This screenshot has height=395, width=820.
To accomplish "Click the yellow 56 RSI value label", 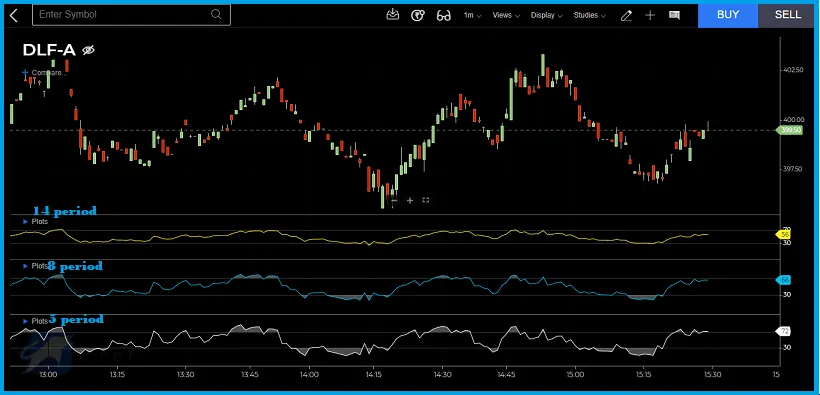I will point(783,235).
